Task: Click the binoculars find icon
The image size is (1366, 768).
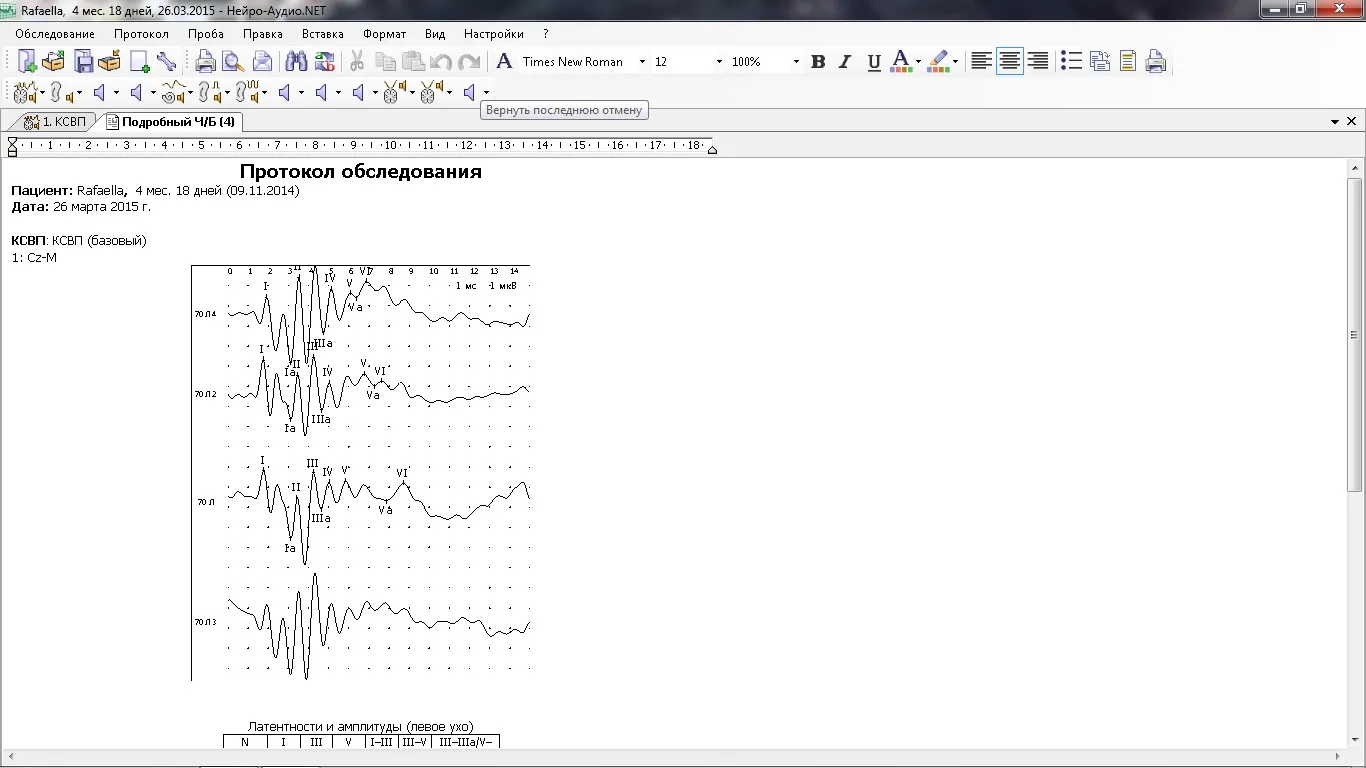Action: [x=296, y=62]
